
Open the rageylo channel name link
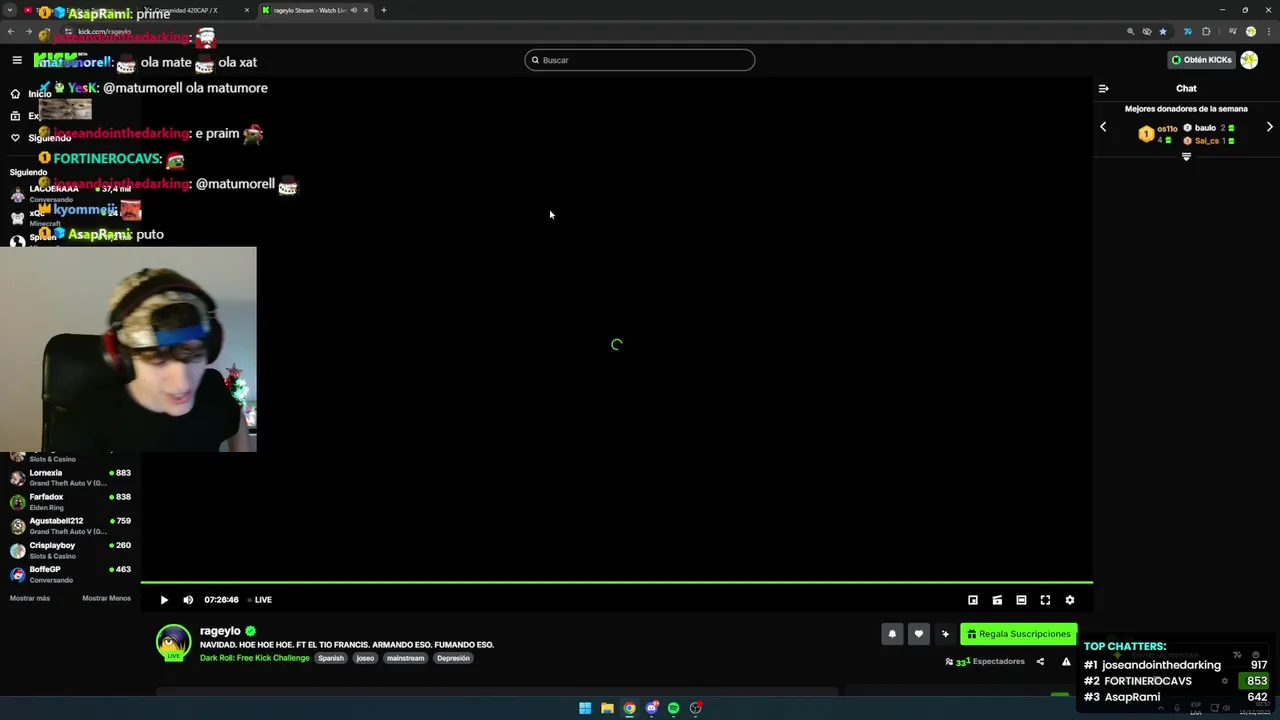(220, 631)
